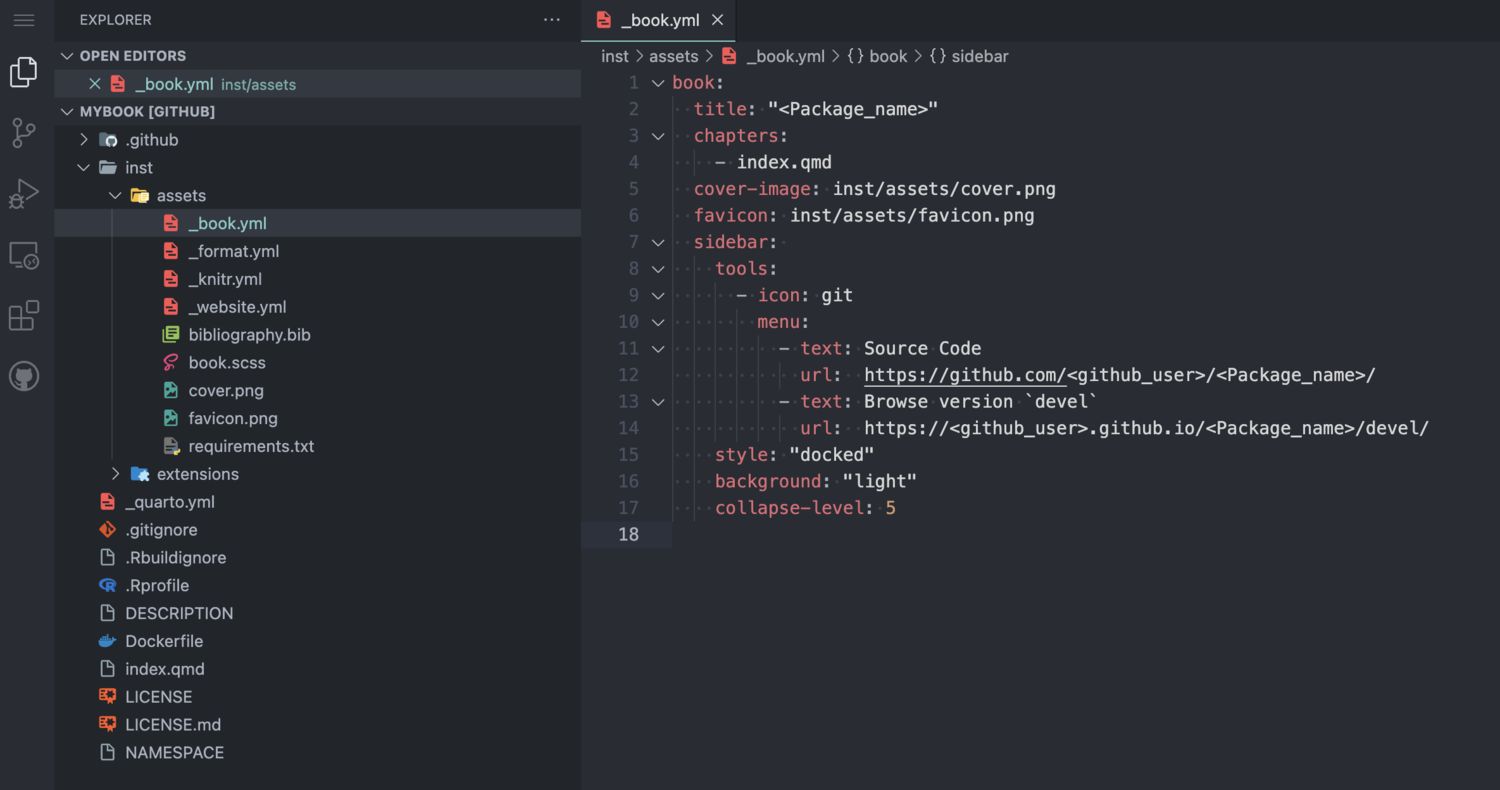The height and width of the screenshot is (790, 1500).
Task: Open the Run and Debug view
Action: click(23, 193)
